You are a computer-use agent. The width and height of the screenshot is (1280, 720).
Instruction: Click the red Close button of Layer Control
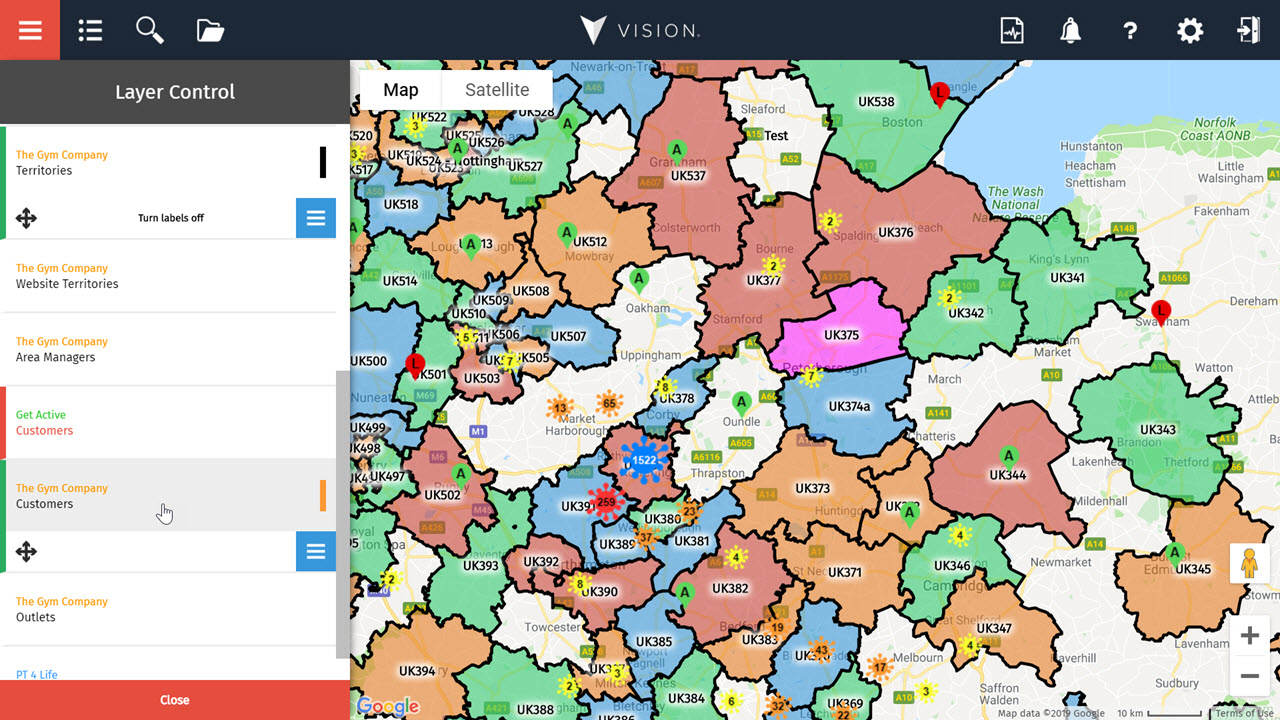coord(175,700)
